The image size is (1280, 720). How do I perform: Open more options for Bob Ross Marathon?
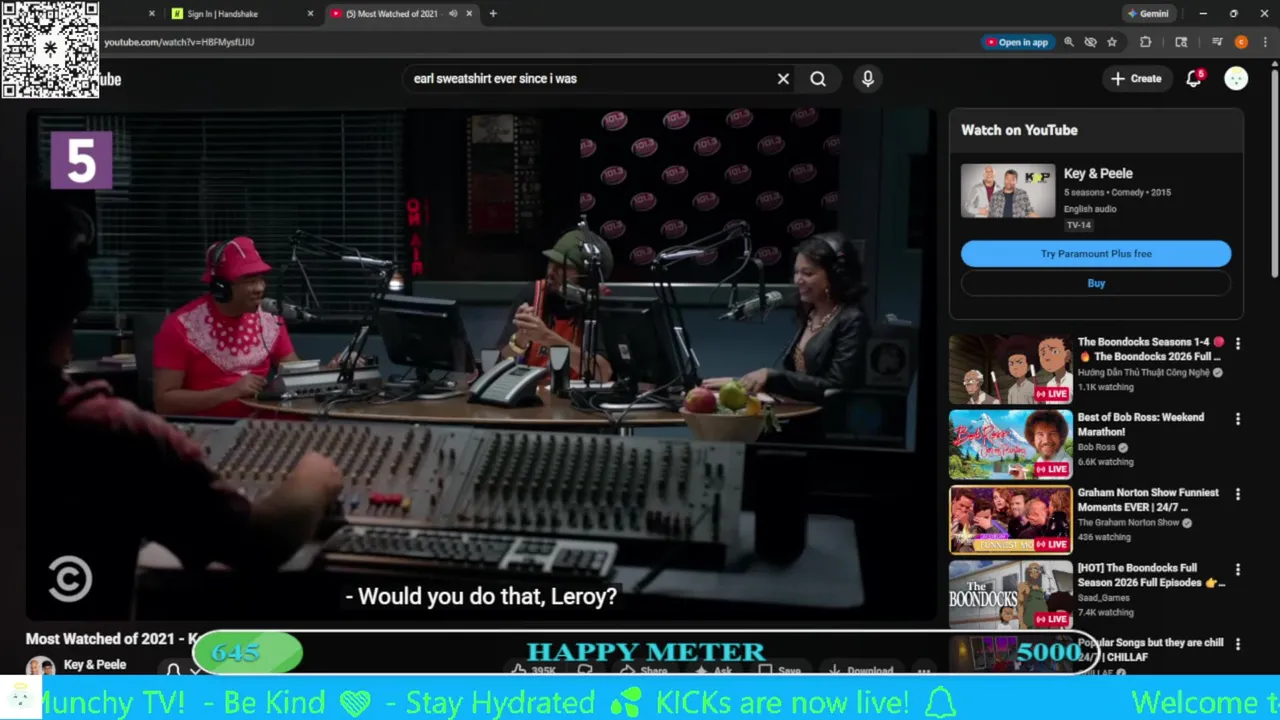click(1238, 419)
